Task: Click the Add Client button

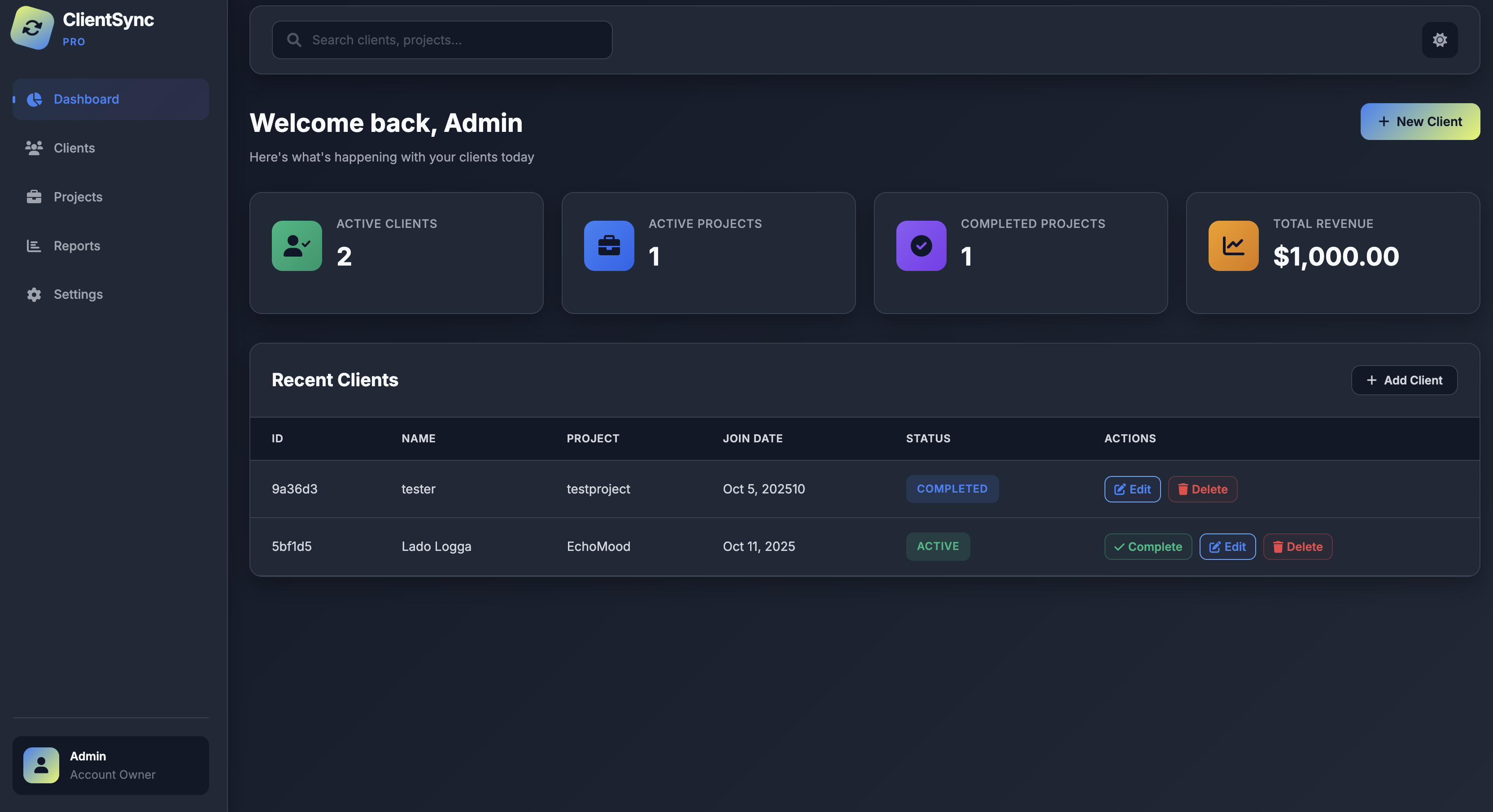Action: (1404, 380)
